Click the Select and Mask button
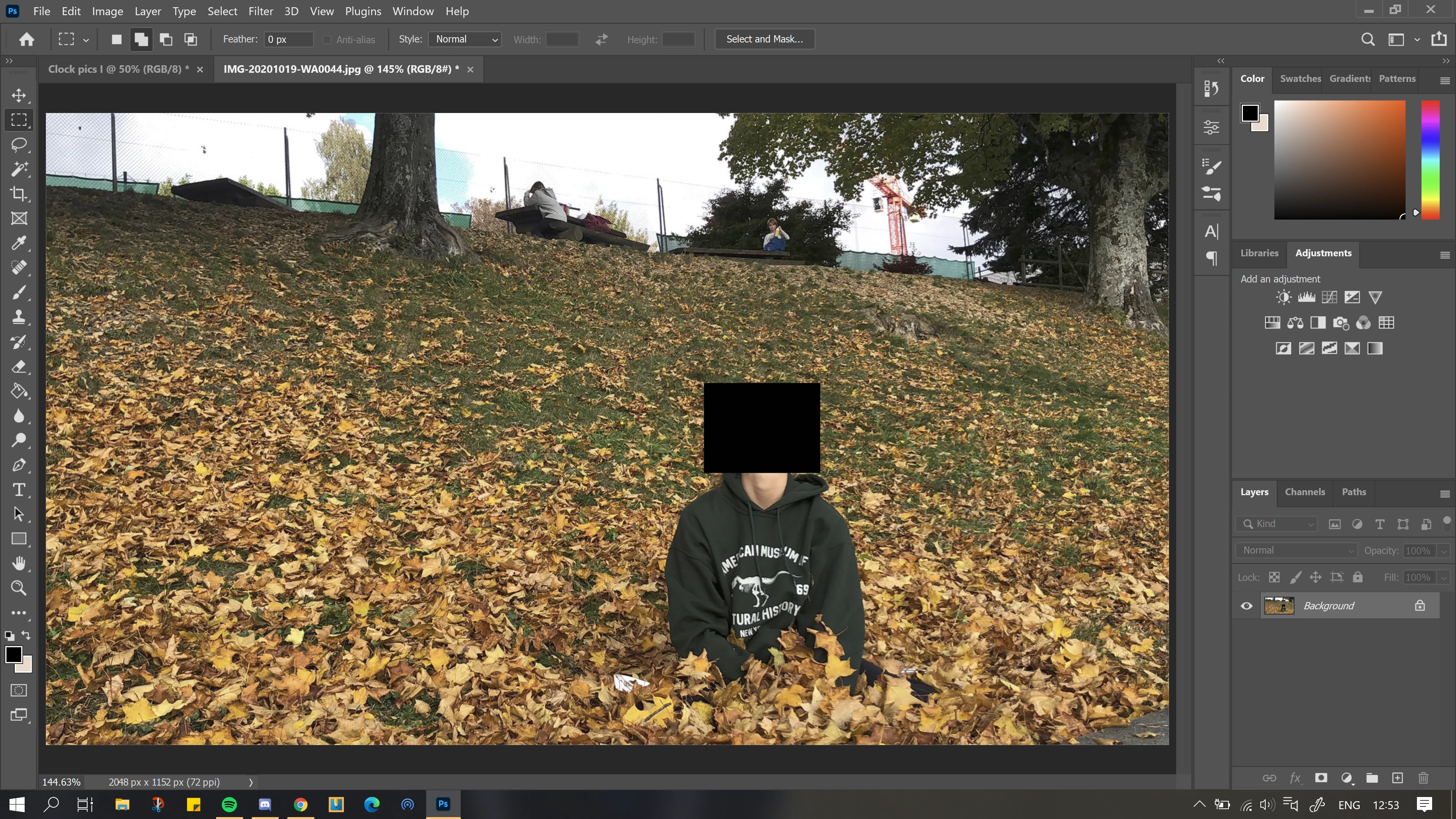The height and width of the screenshot is (819, 1456). [x=764, y=39]
